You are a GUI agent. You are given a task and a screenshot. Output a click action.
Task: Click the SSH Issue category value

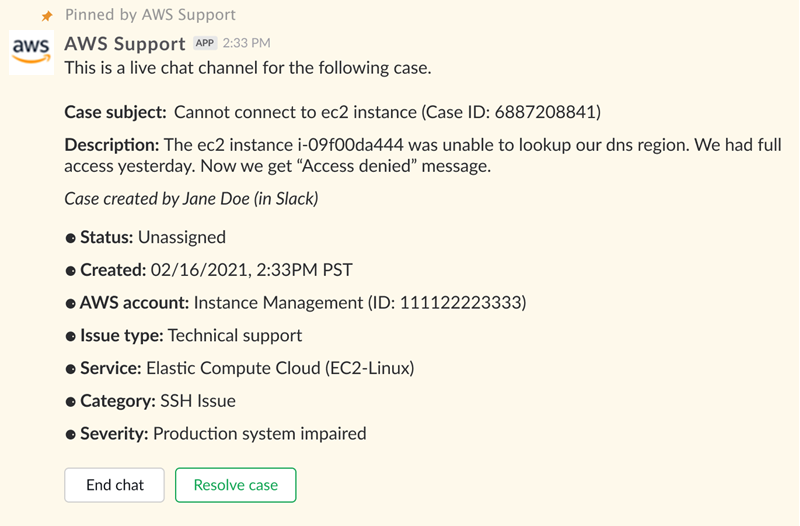point(198,401)
